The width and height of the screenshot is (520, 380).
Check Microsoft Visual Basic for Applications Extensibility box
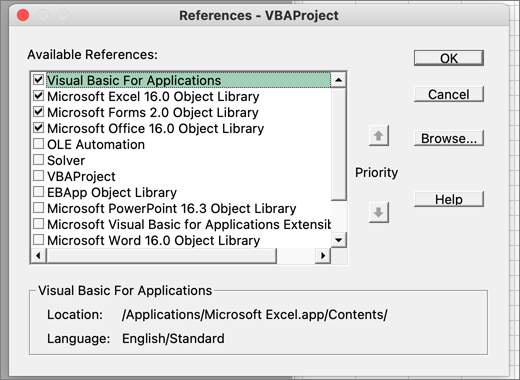[39, 224]
